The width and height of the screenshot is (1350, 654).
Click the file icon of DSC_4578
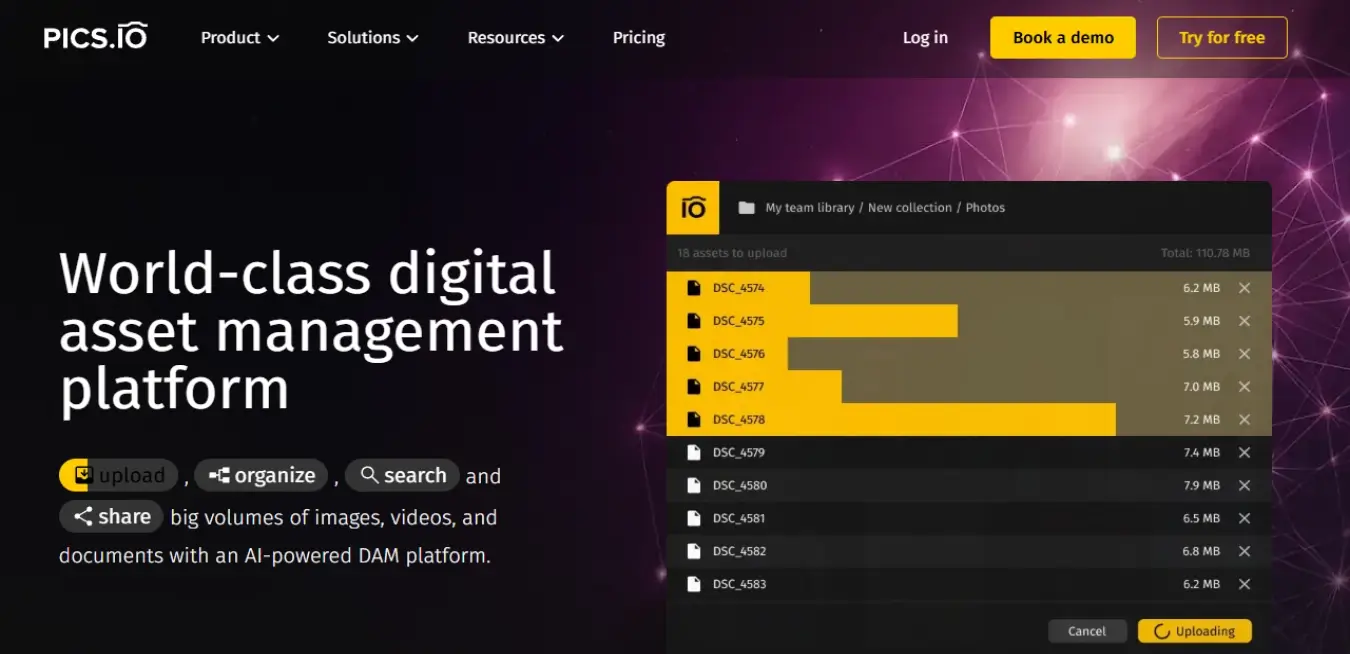pyautogui.click(x=693, y=420)
